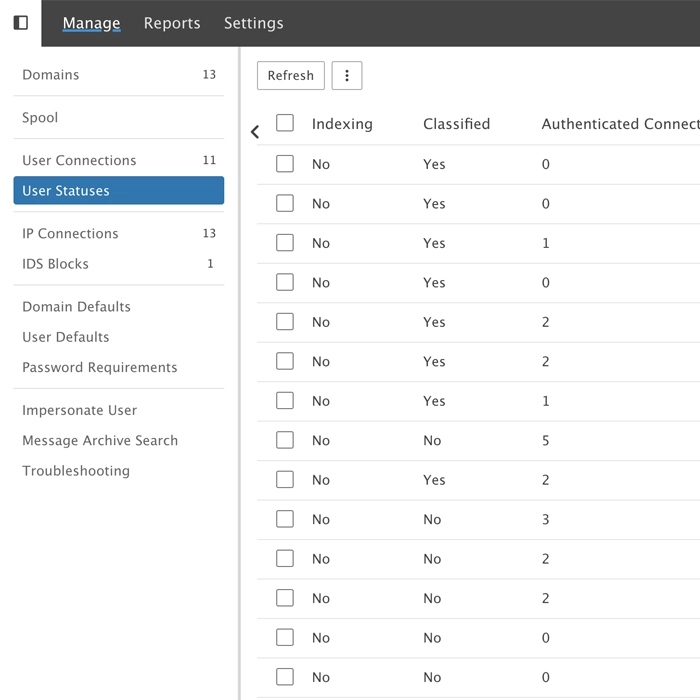Open the three-dot more actions menu

(347, 75)
